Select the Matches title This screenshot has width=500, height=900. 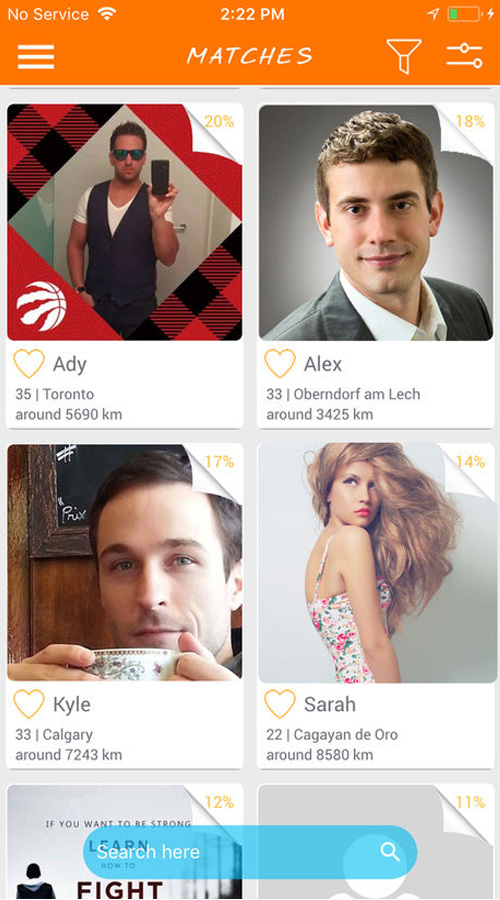click(250, 56)
